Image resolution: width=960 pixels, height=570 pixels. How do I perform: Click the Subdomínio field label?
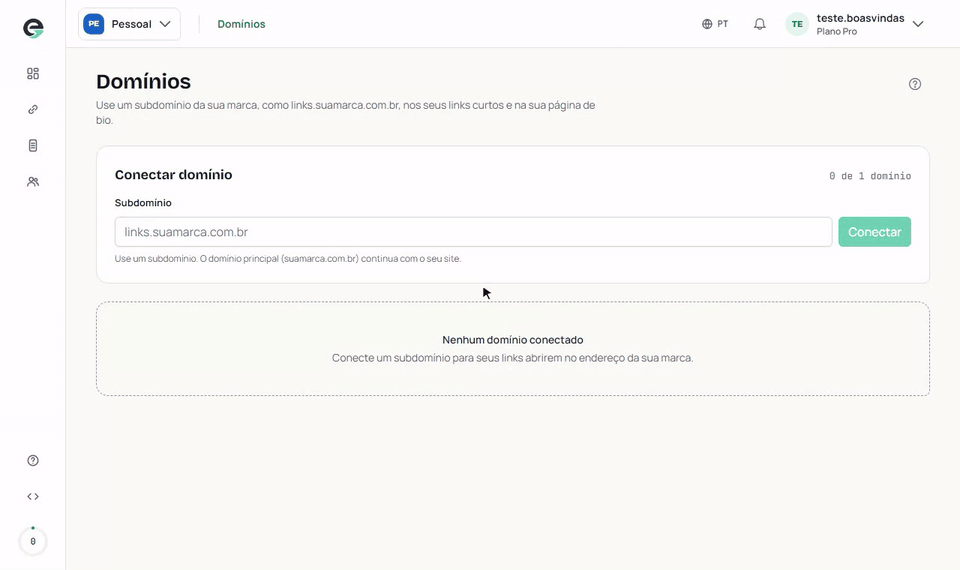coord(143,203)
